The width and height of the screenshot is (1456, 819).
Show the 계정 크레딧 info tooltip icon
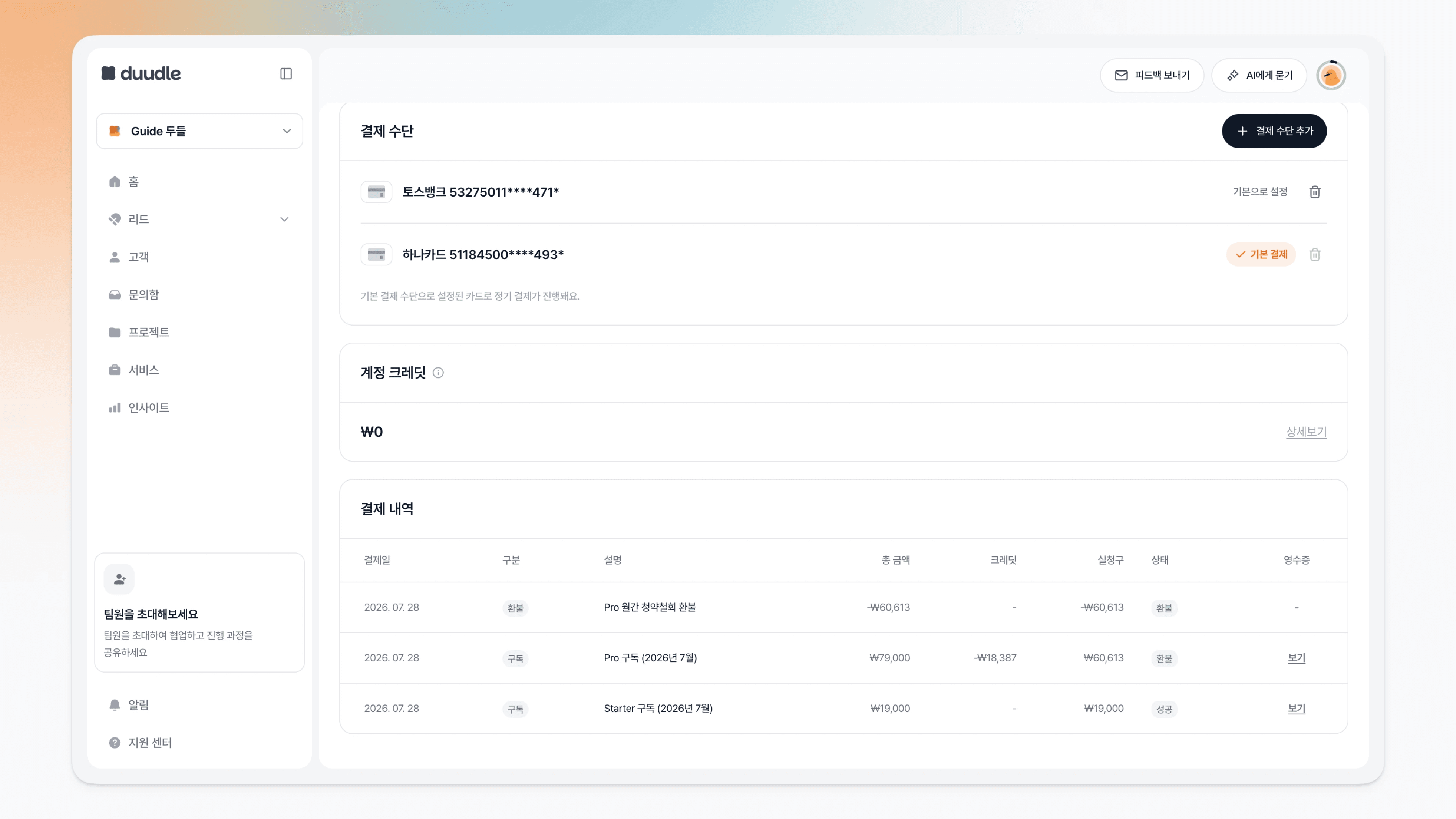click(x=438, y=373)
